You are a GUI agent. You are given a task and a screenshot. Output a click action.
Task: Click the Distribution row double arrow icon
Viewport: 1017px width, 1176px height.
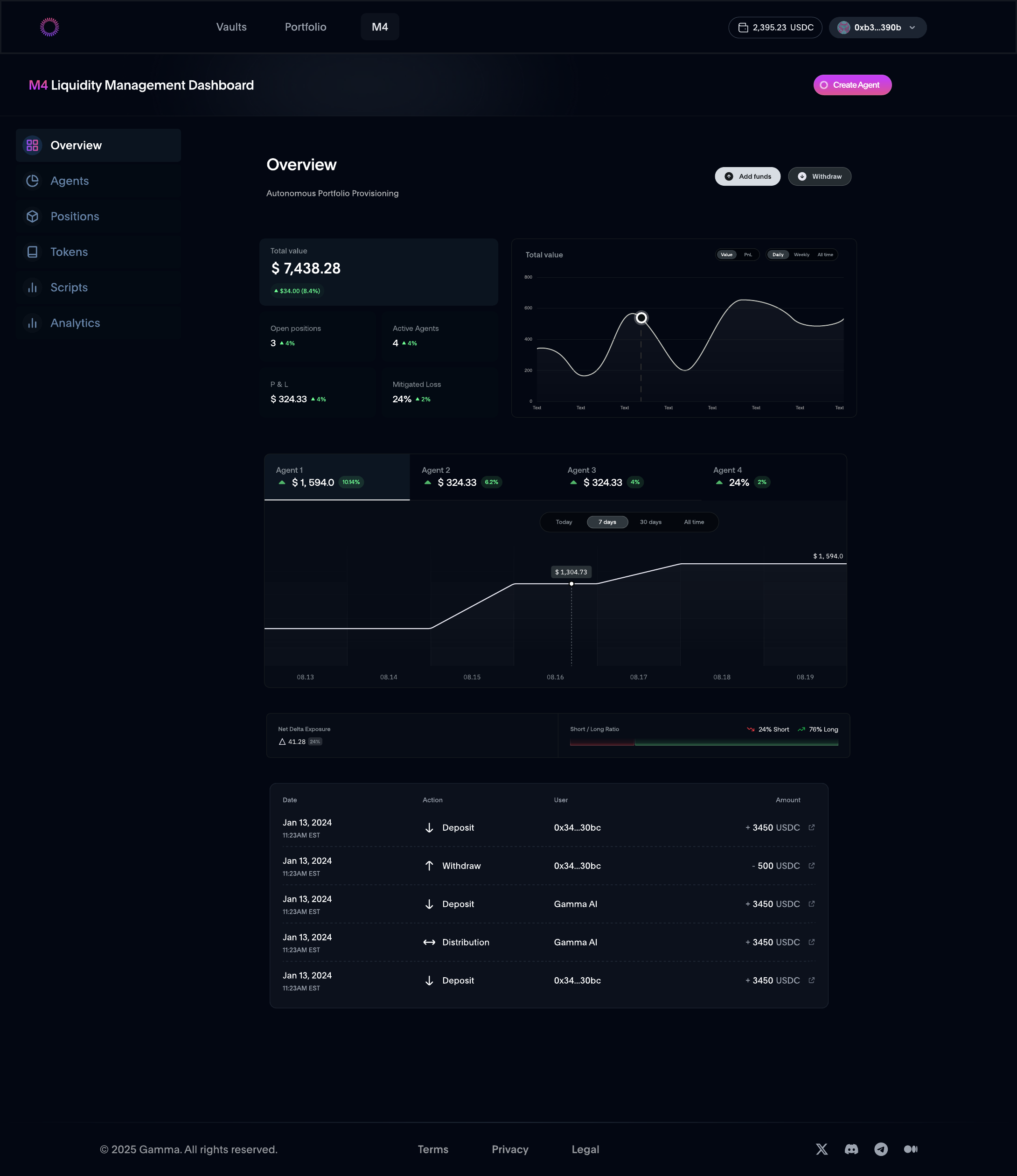pyautogui.click(x=429, y=942)
